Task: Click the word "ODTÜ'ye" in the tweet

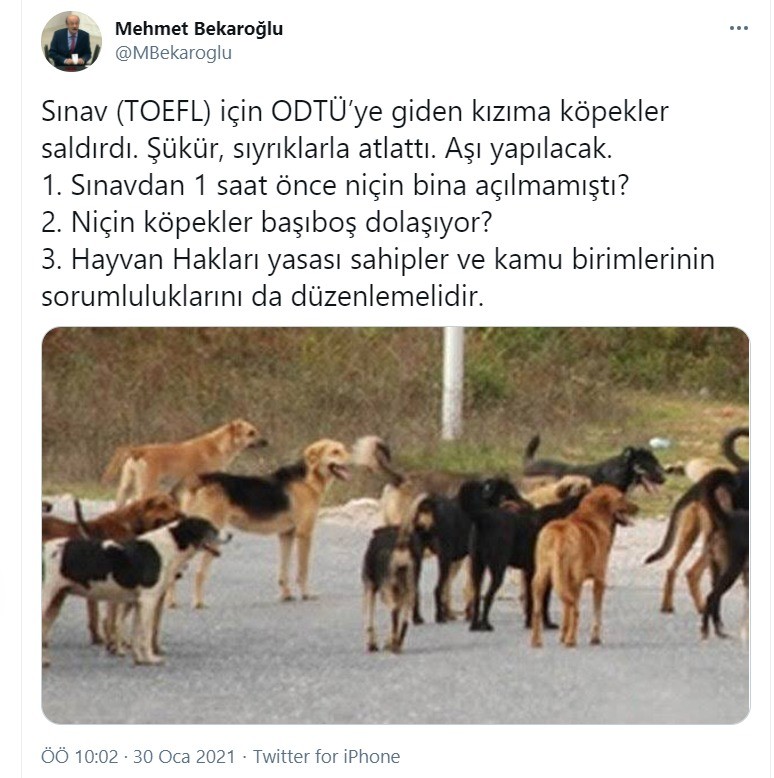Action: pyautogui.click(x=327, y=112)
